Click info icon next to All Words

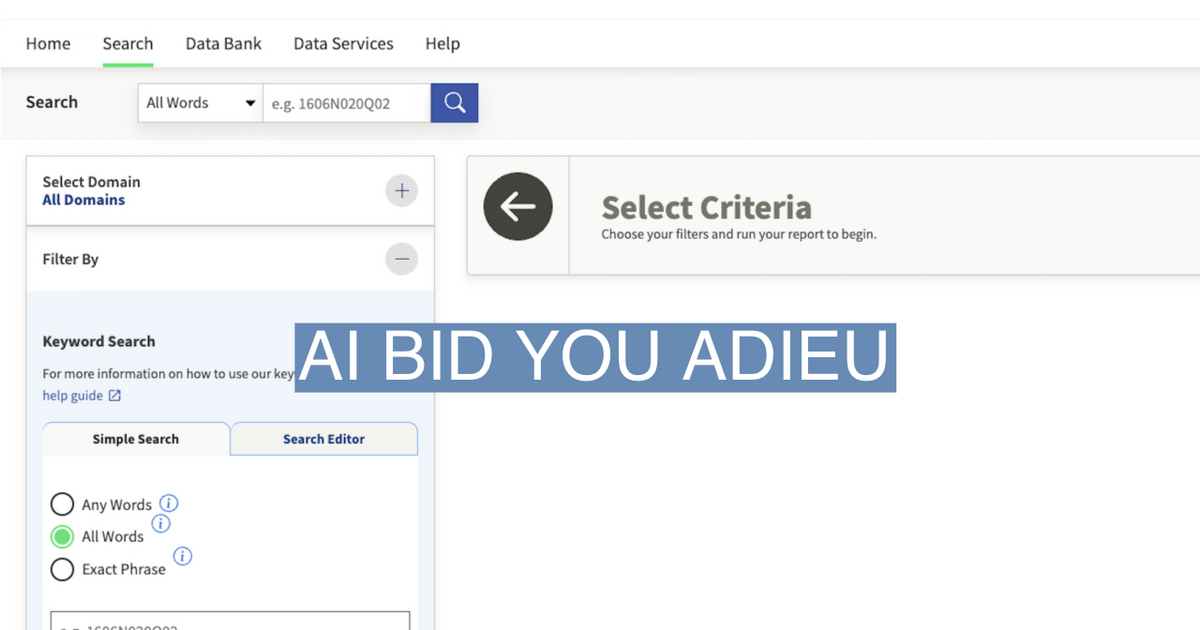coord(161,523)
